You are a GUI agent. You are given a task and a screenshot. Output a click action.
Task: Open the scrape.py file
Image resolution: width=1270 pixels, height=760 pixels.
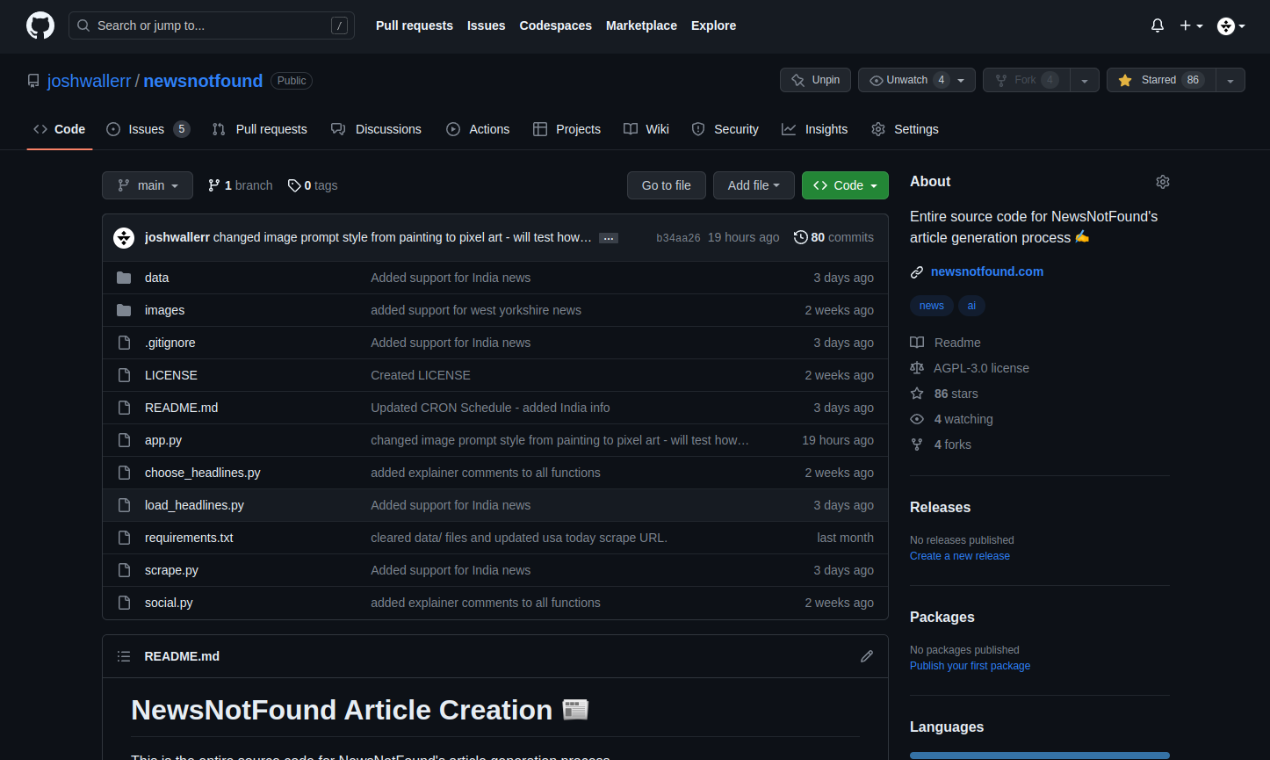(171, 570)
